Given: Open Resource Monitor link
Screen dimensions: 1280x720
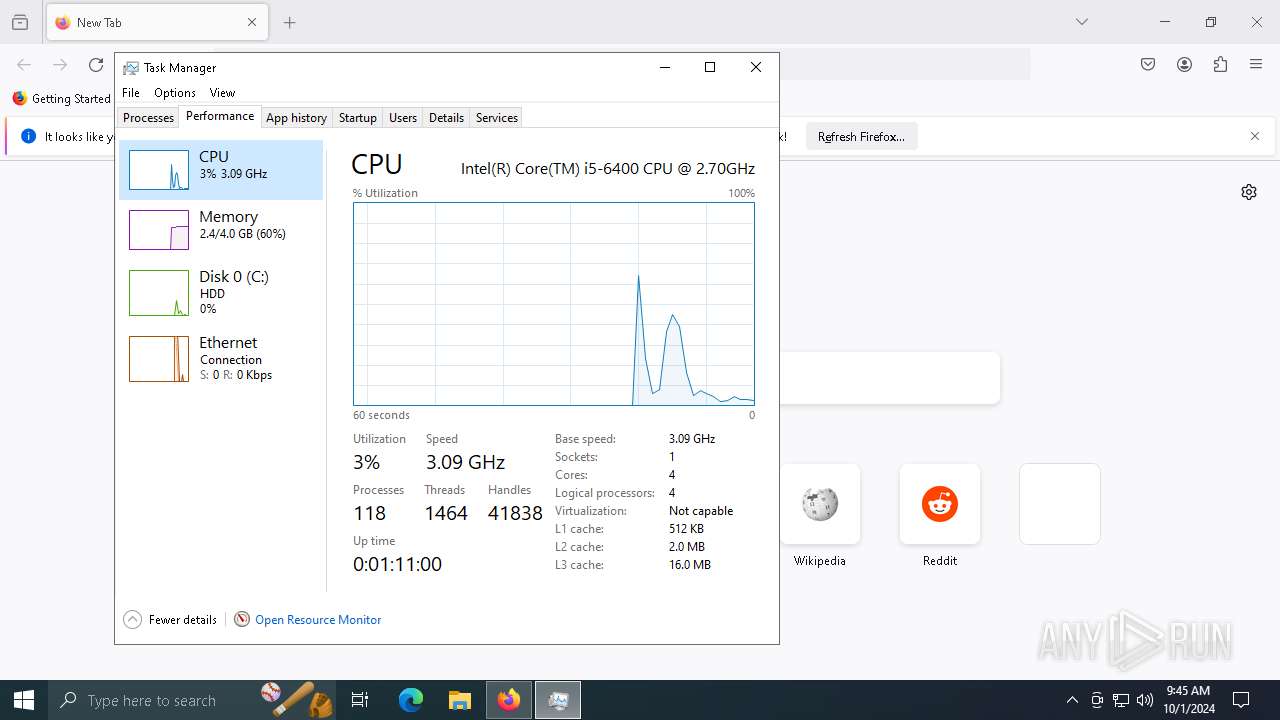Looking at the screenshot, I should click(x=318, y=620).
